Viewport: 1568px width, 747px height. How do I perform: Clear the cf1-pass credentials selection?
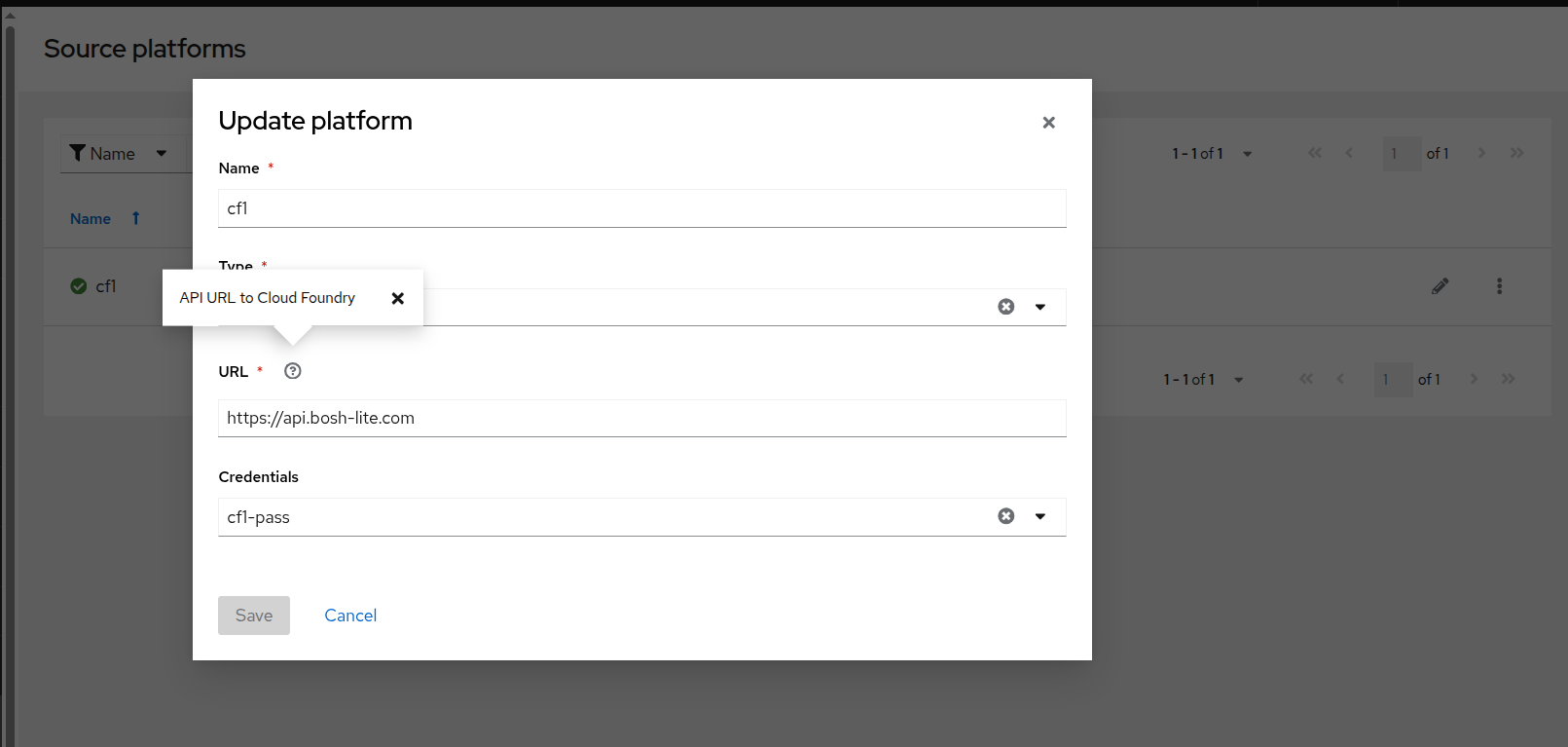coord(1005,516)
